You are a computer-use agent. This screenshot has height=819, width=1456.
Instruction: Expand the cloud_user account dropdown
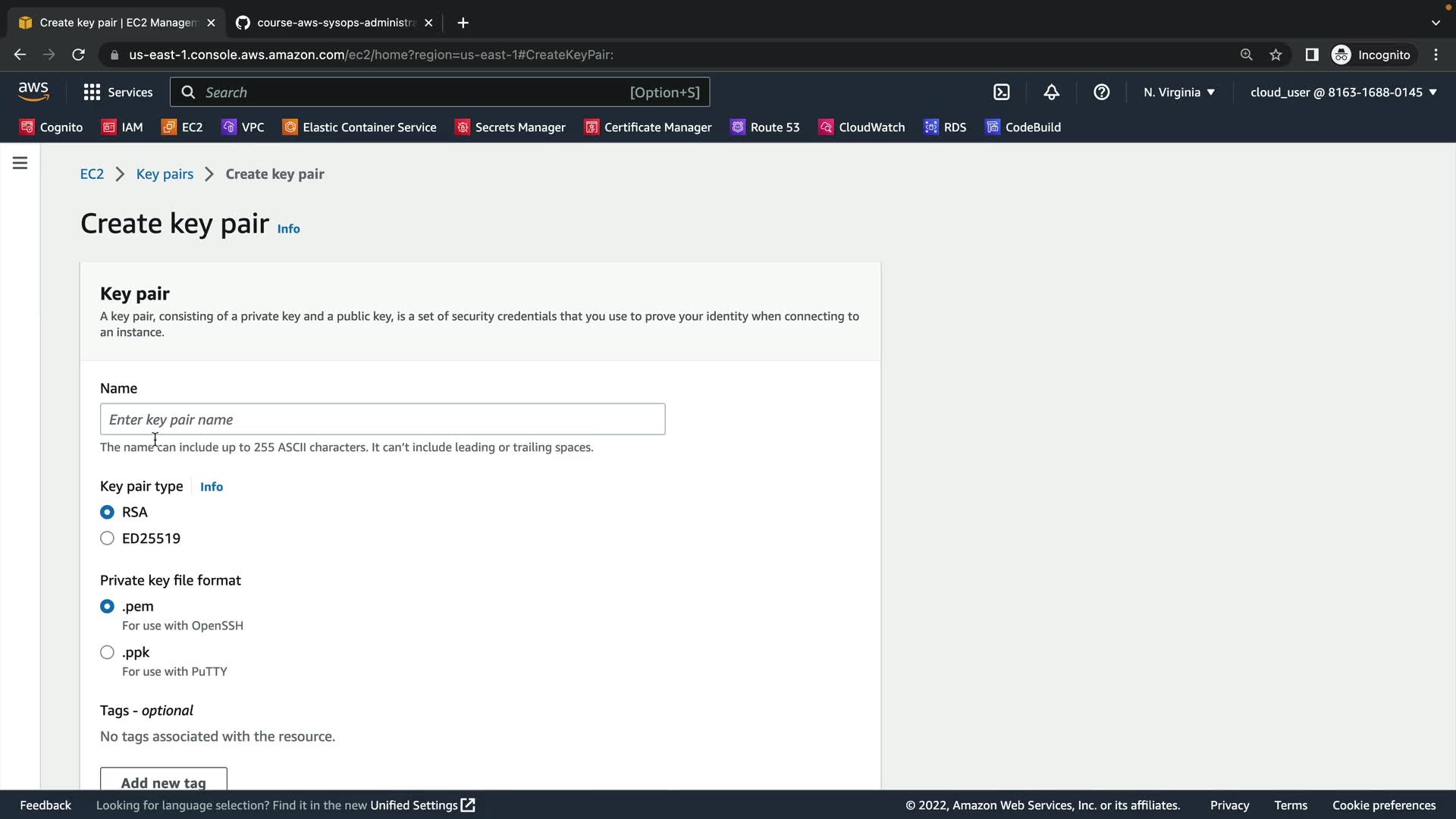point(1343,93)
